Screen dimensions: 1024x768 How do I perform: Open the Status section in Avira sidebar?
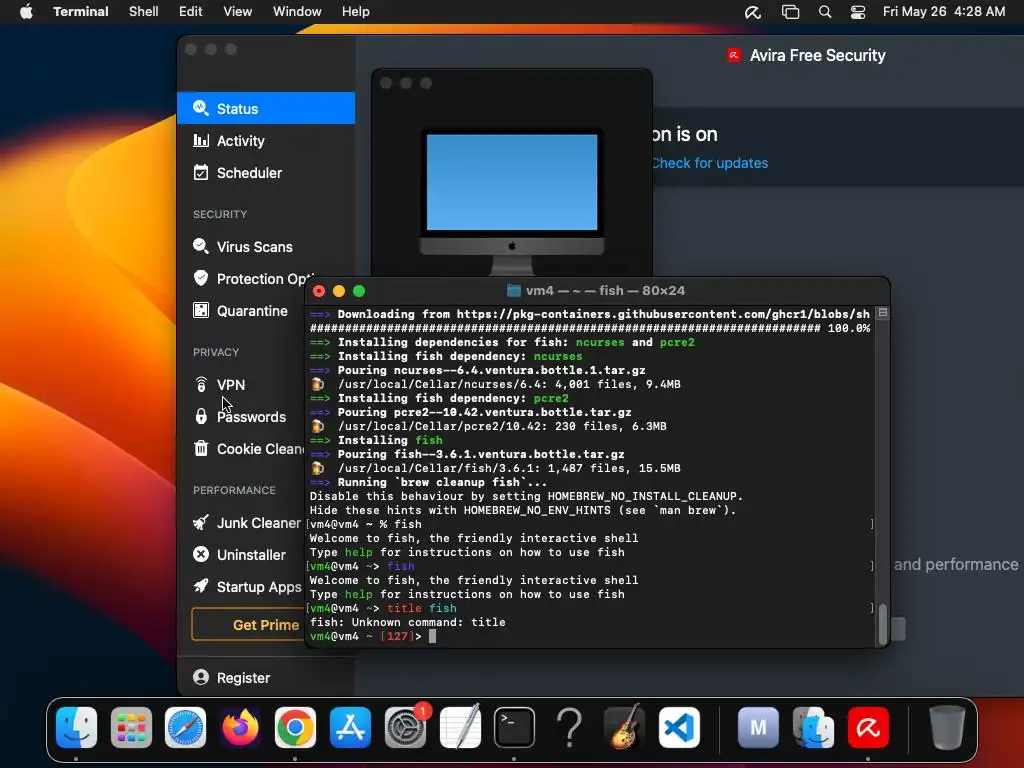(266, 108)
